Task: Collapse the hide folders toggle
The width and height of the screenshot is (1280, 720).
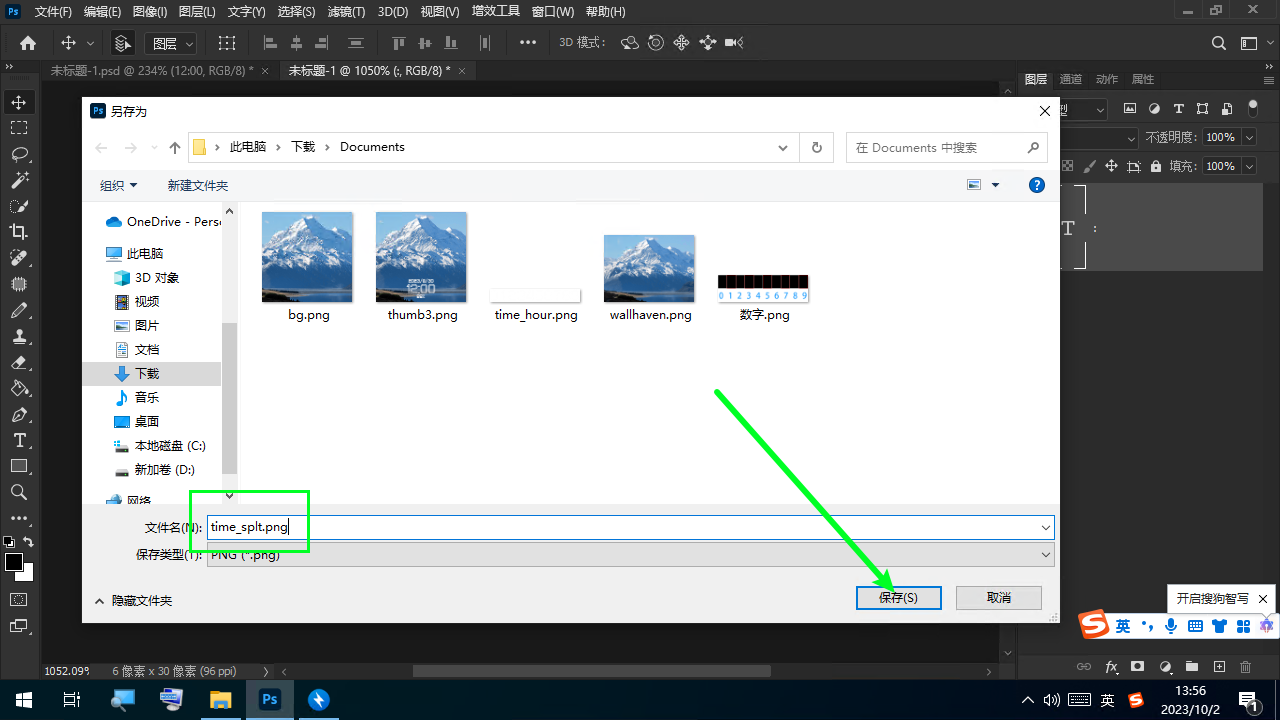Action: pyautogui.click(x=134, y=600)
